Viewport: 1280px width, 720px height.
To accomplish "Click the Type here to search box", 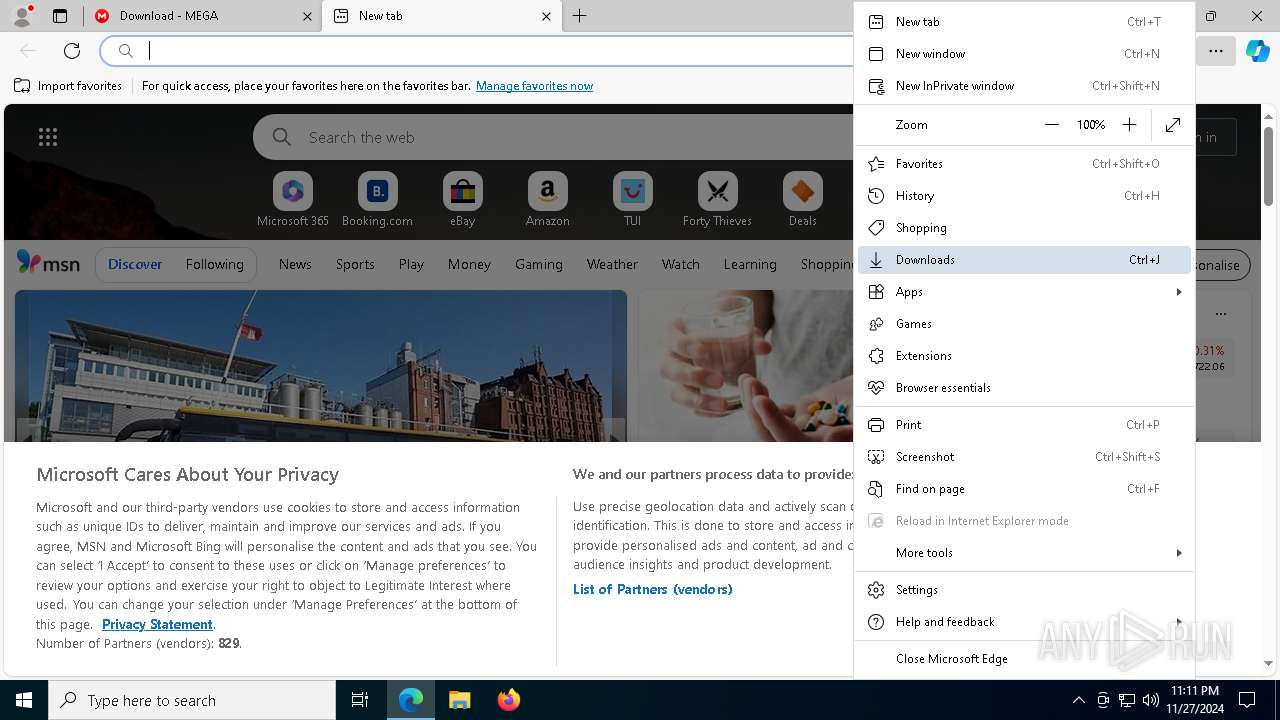I will pos(192,700).
